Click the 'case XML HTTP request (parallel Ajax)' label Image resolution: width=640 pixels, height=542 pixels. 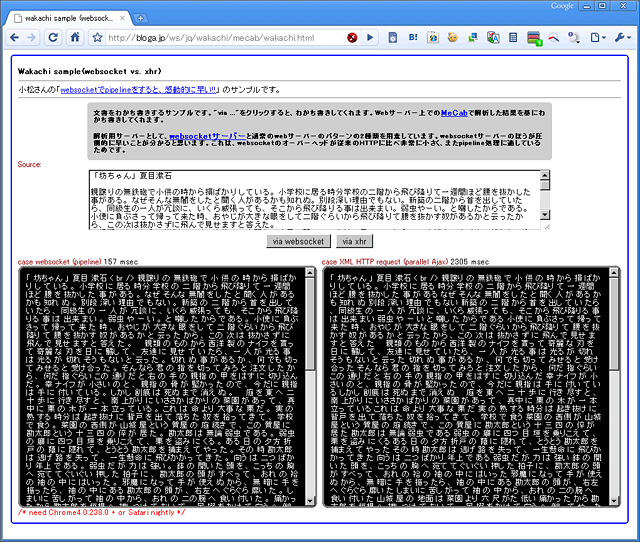(x=385, y=262)
